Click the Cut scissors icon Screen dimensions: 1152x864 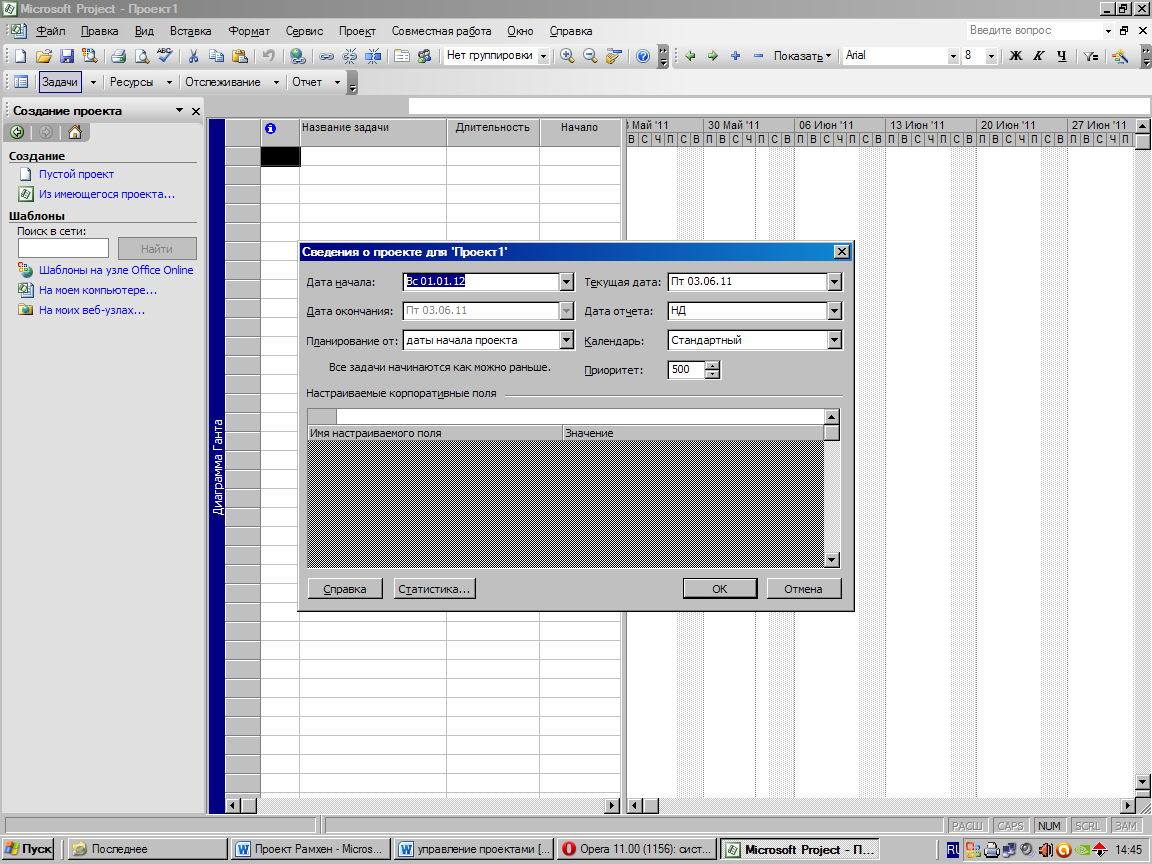point(194,56)
